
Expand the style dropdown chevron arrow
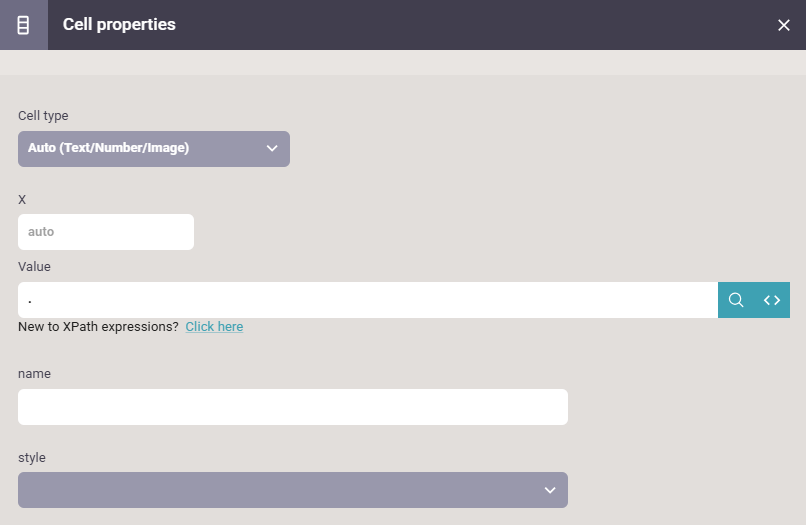click(550, 490)
